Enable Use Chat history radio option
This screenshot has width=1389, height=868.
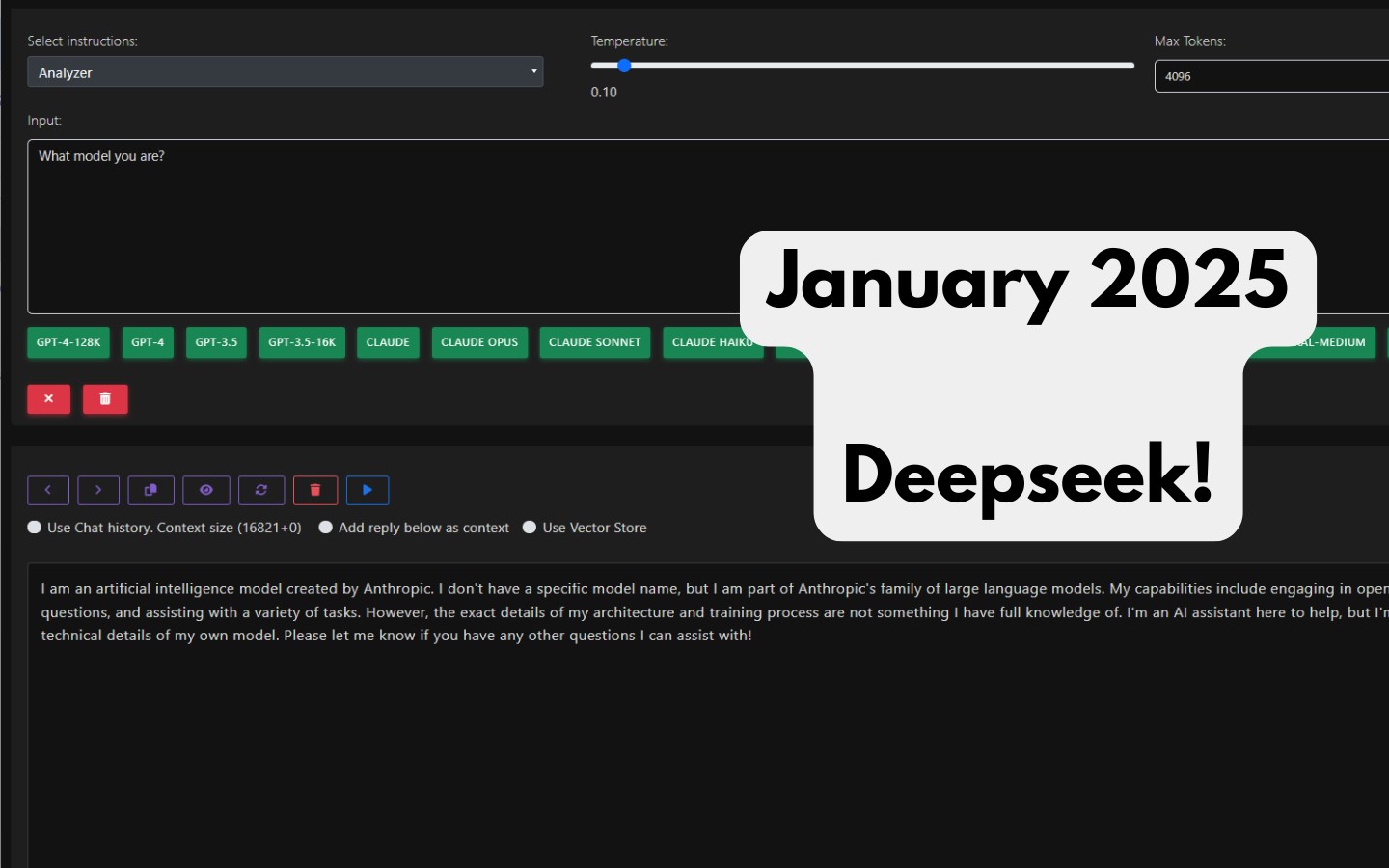point(35,528)
